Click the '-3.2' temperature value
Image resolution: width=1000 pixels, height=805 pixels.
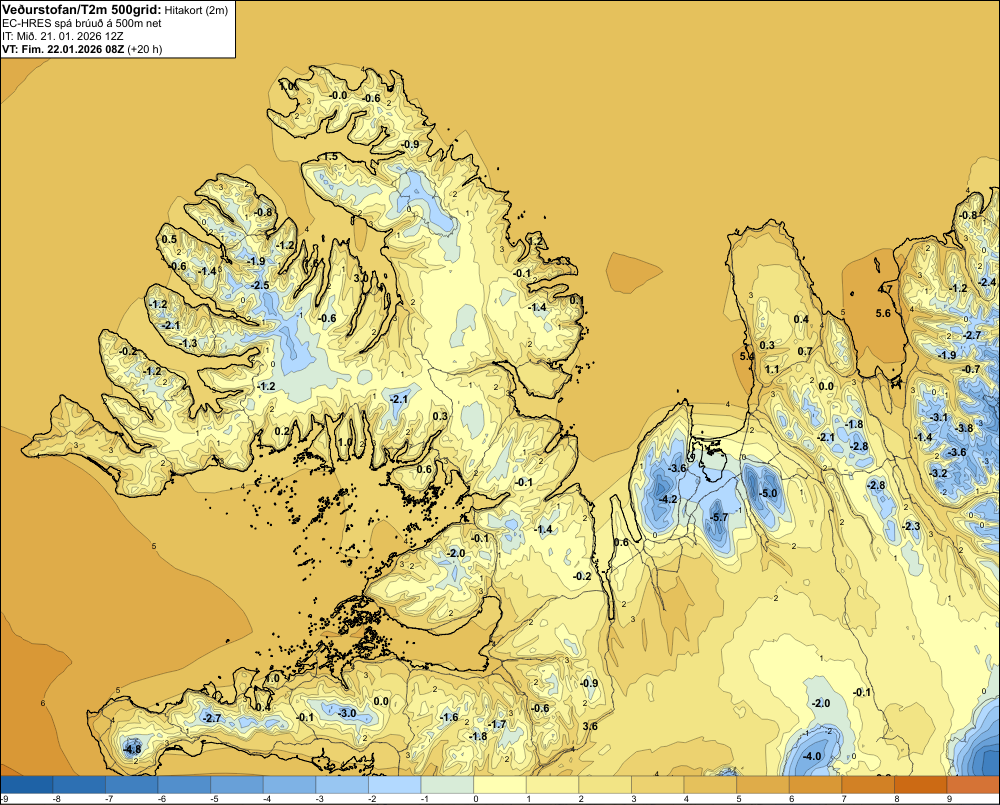tap(939, 473)
